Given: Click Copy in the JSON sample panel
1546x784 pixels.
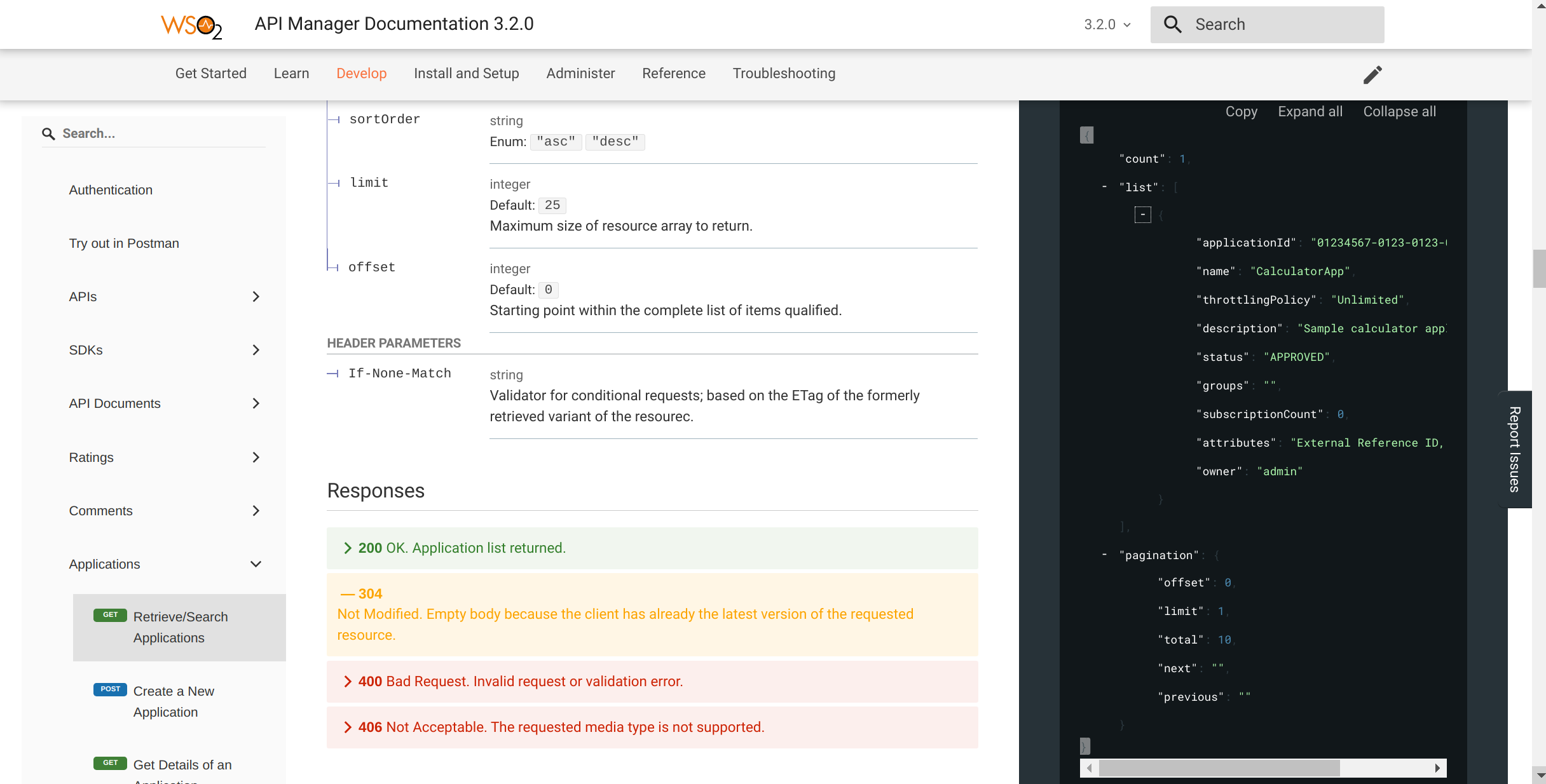Looking at the screenshot, I should click(x=1242, y=112).
